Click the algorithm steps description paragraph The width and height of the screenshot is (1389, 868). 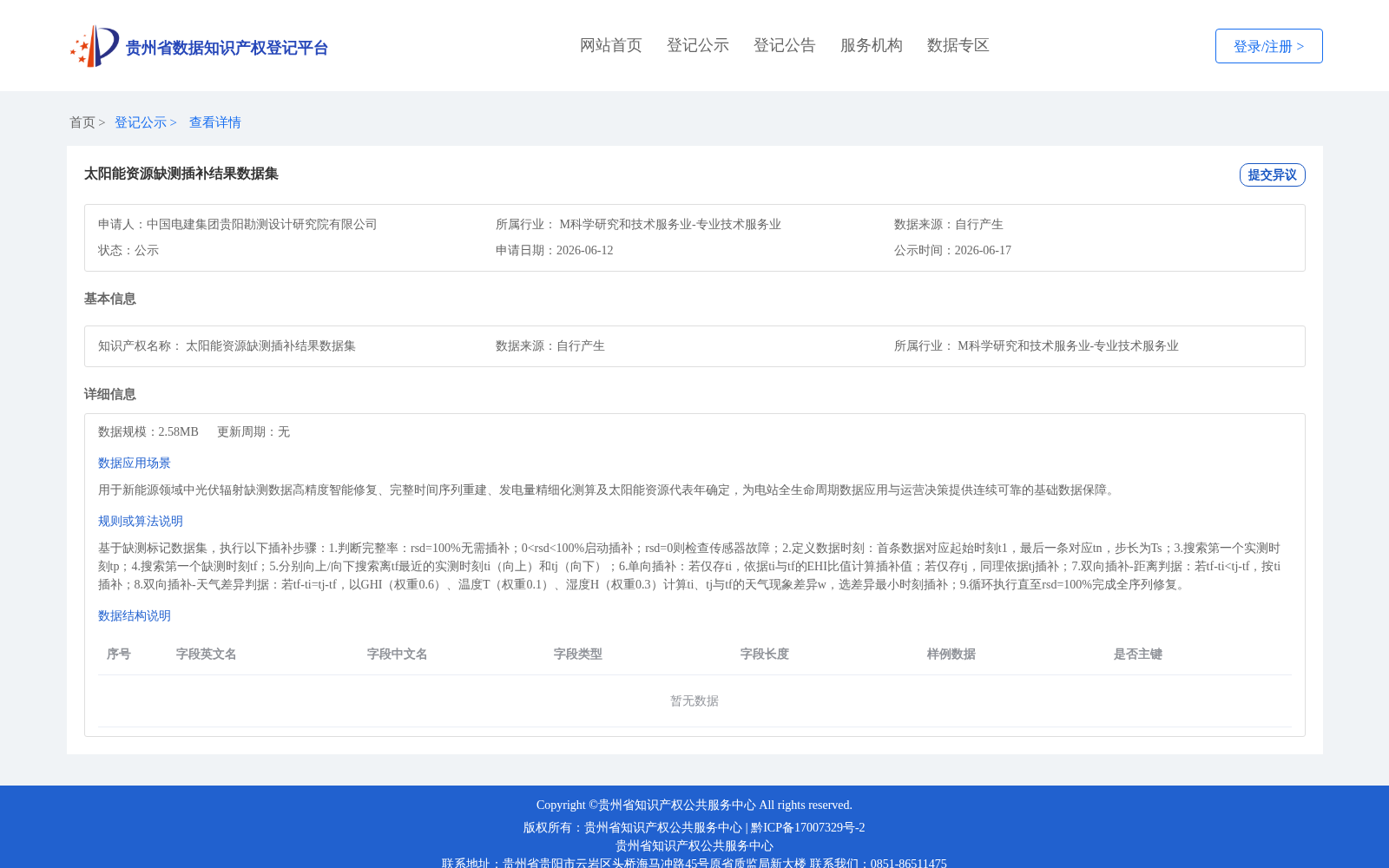click(689, 566)
